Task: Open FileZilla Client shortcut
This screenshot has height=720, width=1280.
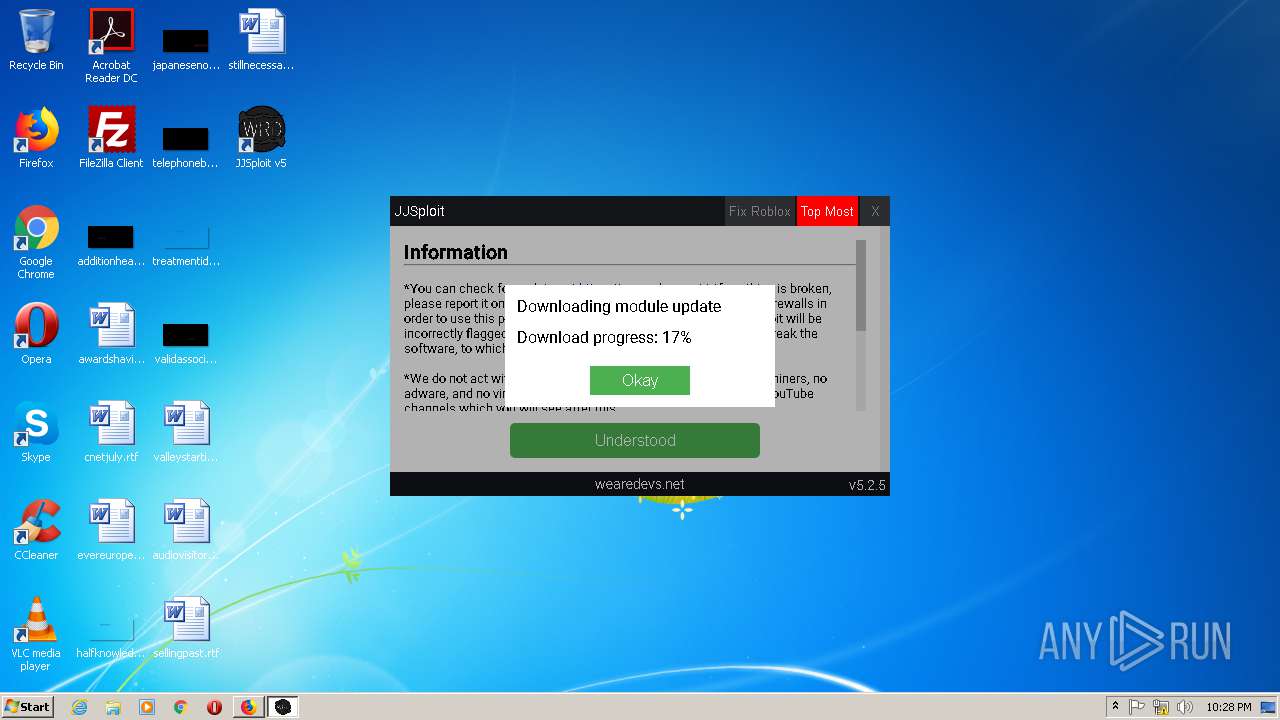Action: tap(111, 138)
